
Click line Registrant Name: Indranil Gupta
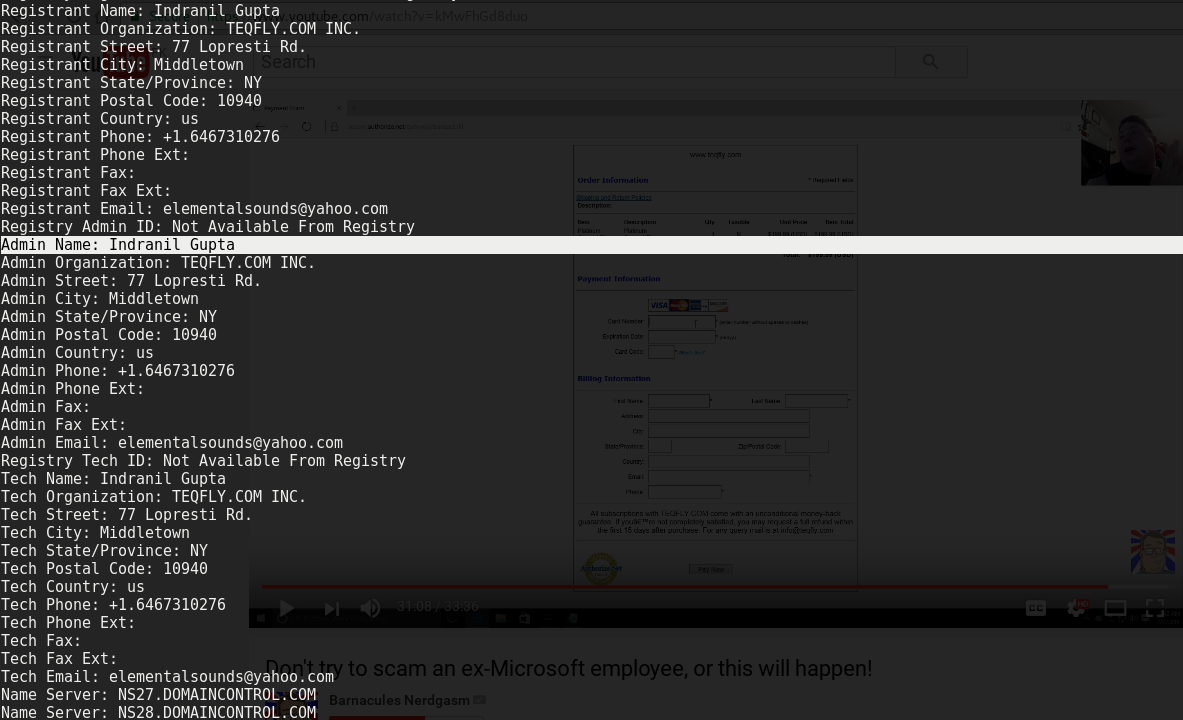[x=140, y=11]
